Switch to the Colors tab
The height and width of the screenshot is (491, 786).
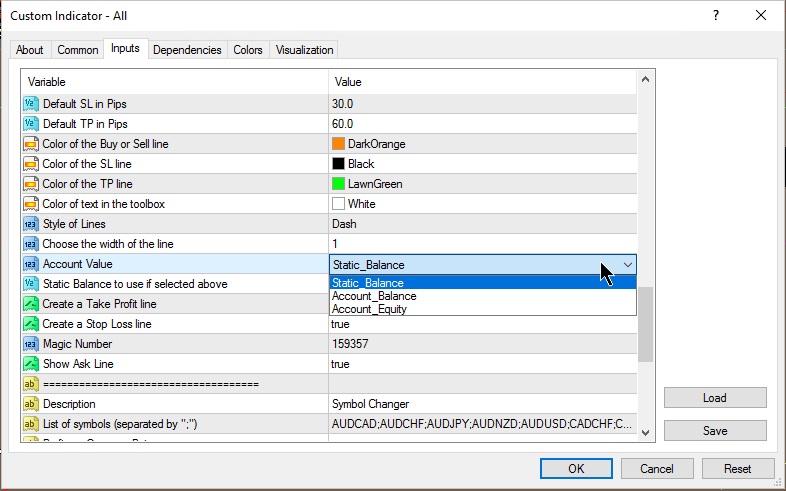(x=248, y=50)
